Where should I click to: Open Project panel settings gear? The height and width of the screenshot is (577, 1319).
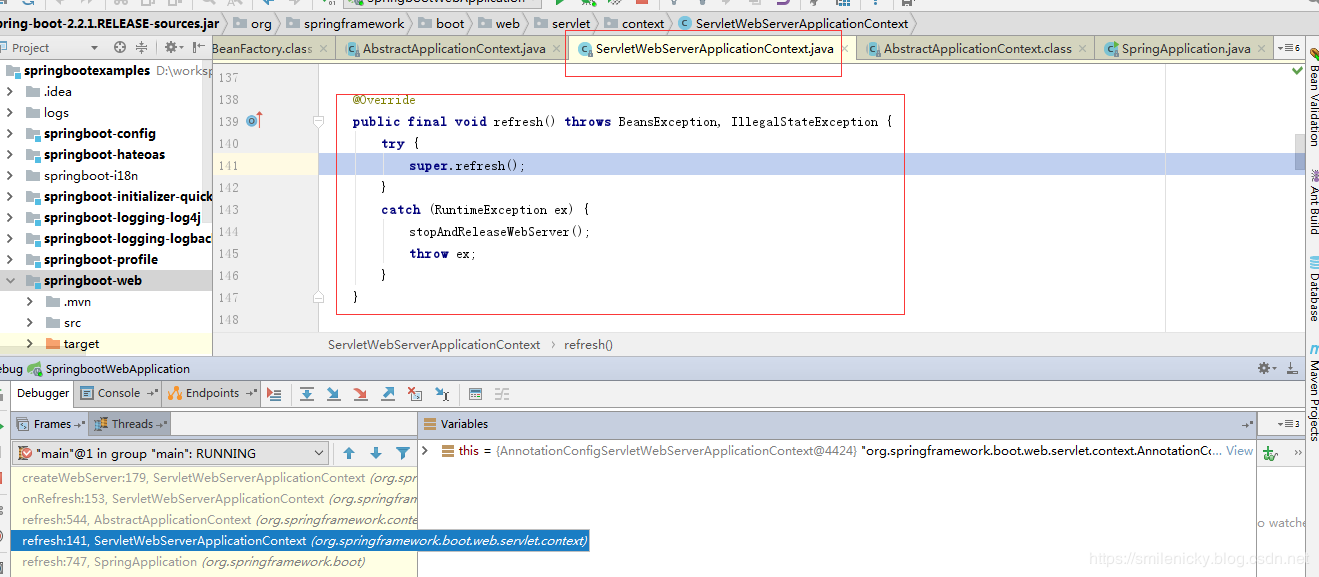click(x=172, y=47)
